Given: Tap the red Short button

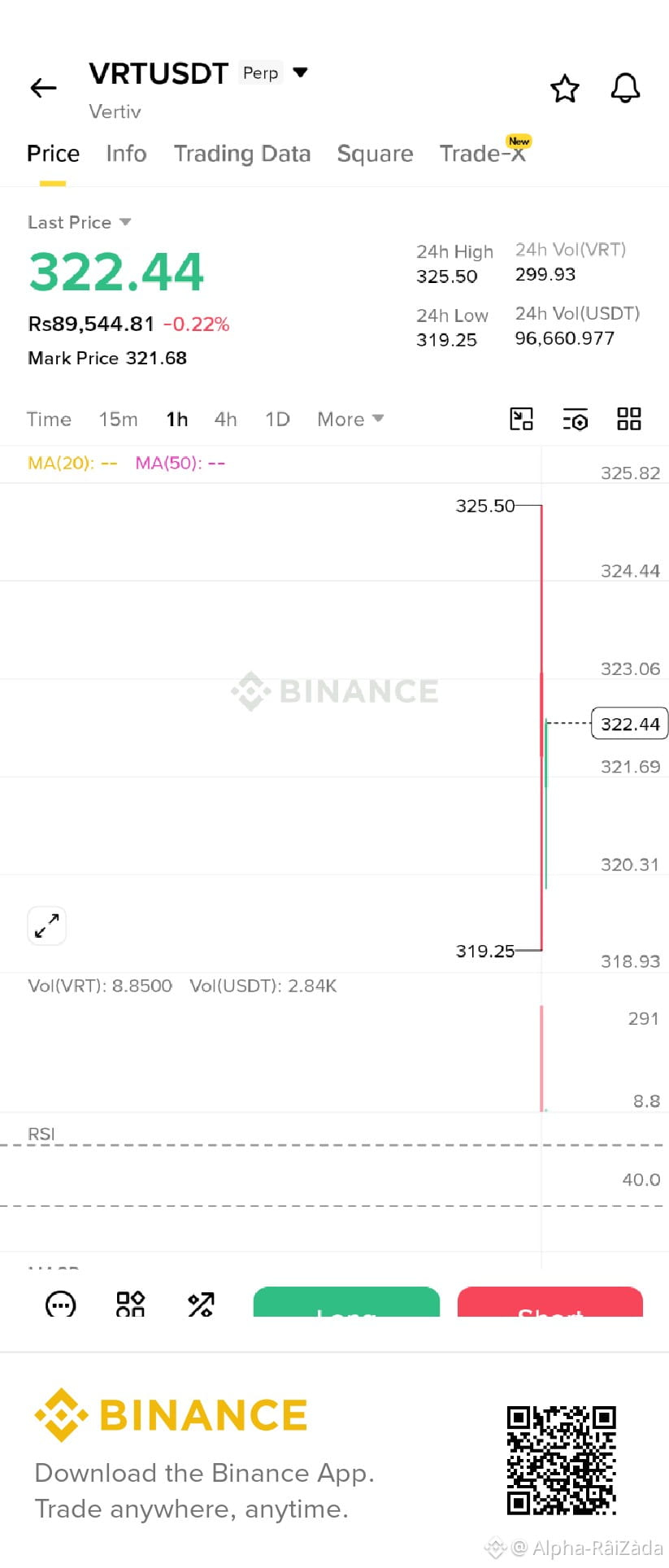Looking at the screenshot, I should pos(550,1302).
